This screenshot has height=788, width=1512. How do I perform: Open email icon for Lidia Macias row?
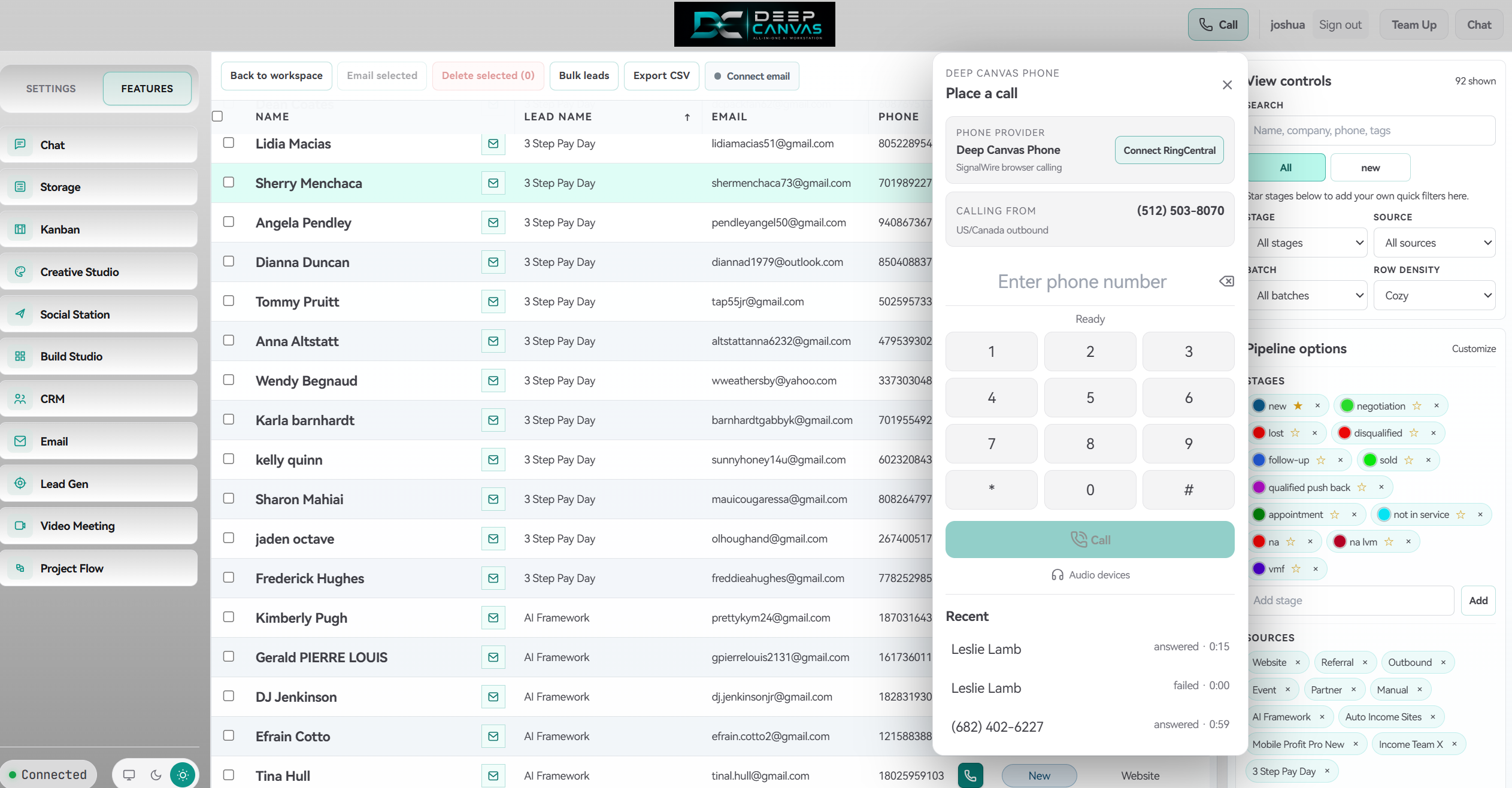493,144
